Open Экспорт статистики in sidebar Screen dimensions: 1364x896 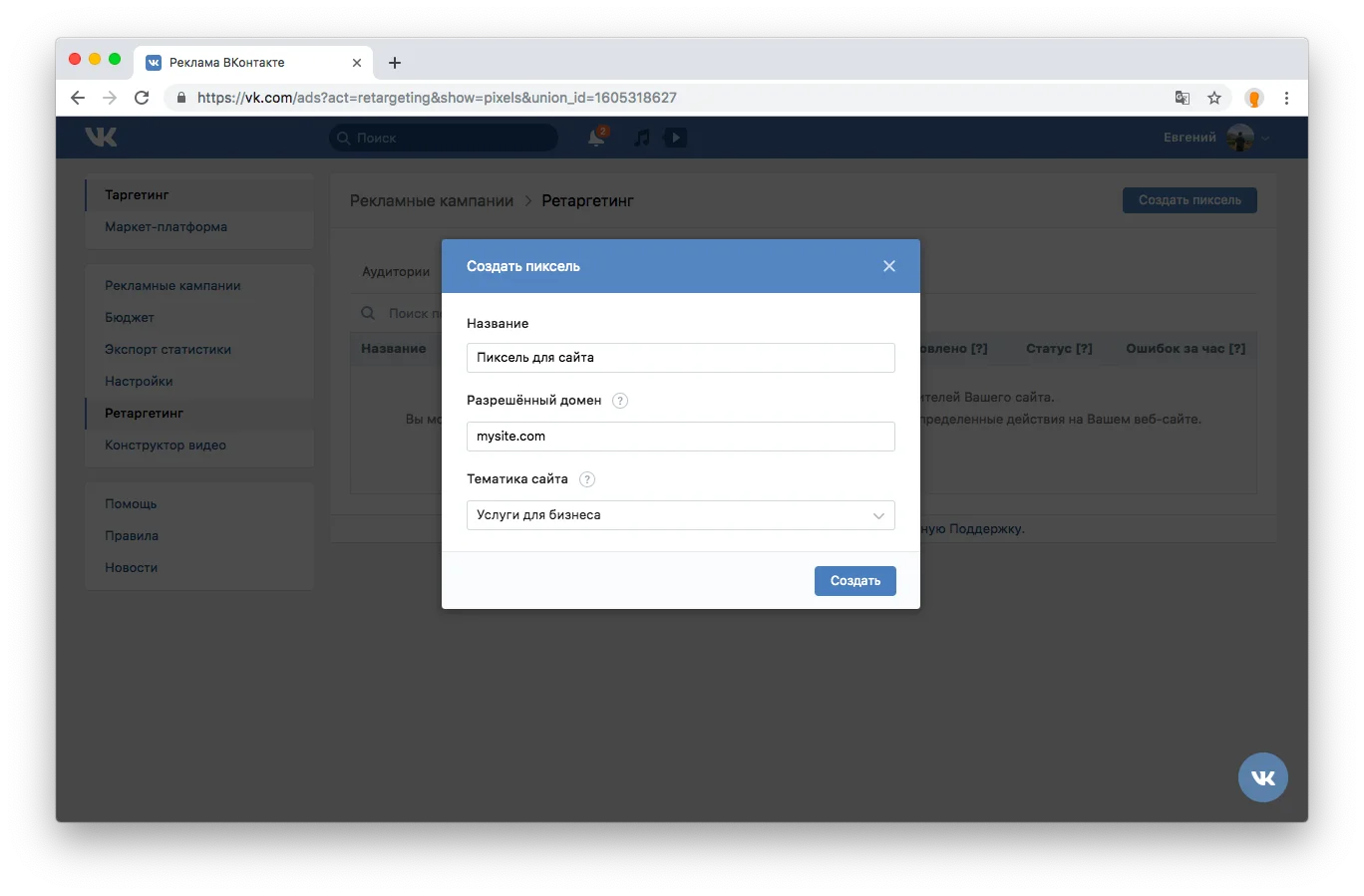pyautogui.click(x=199, y=350)
